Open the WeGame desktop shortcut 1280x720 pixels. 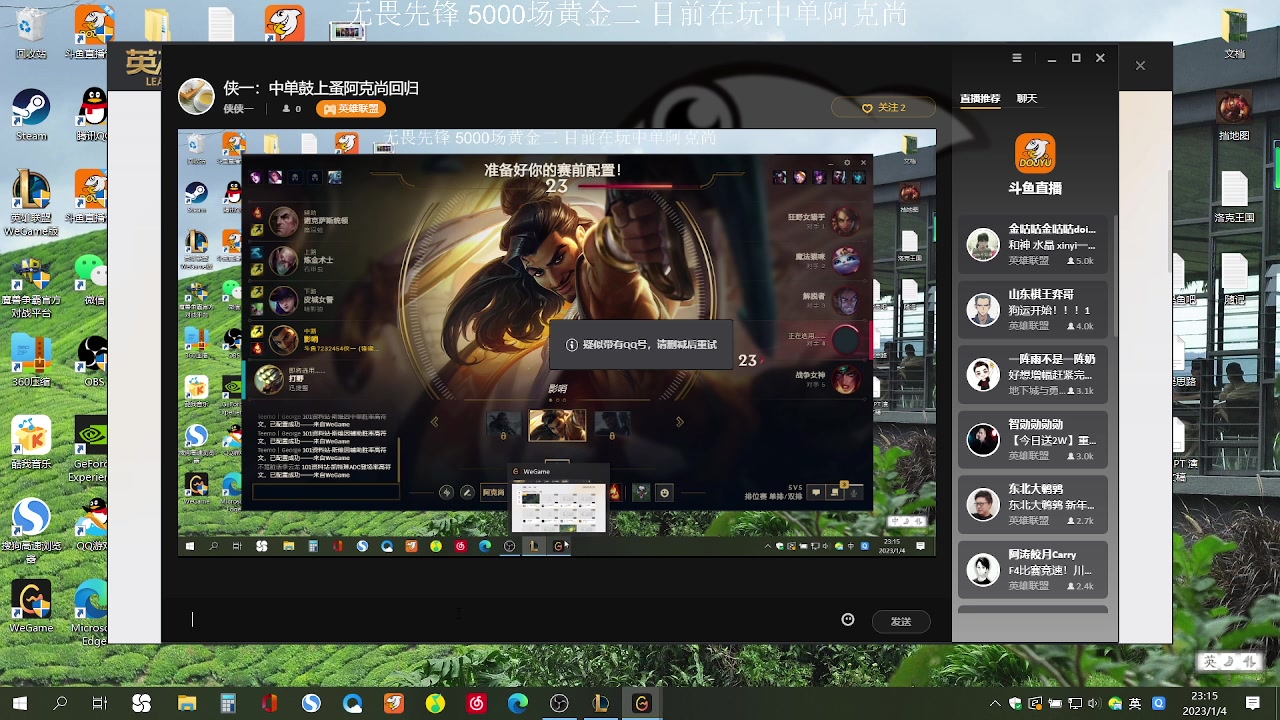click(x=31, y=606)
